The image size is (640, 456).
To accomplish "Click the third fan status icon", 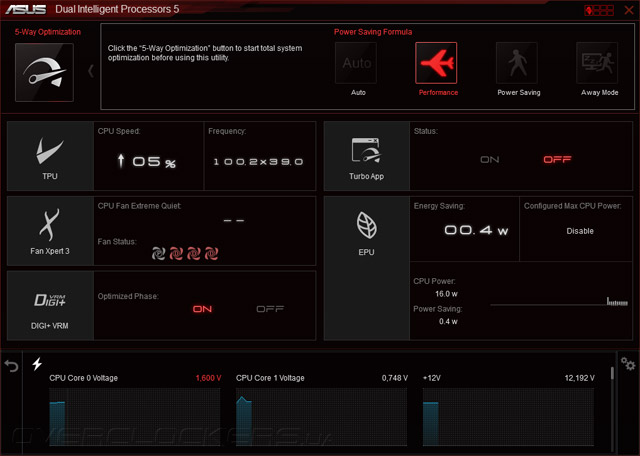I will click(x=193, y=254).
